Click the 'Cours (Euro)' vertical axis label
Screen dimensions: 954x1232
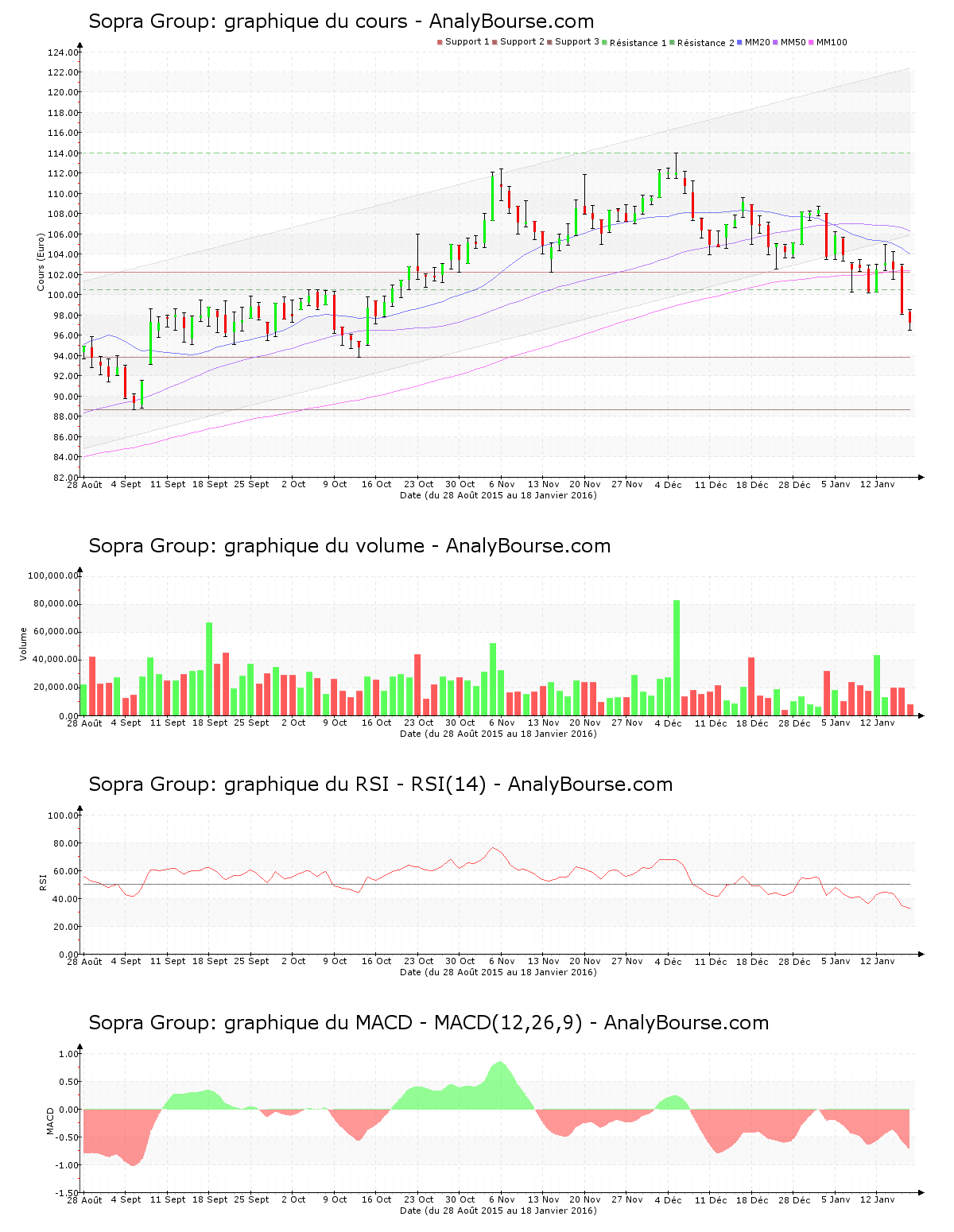(41, 262)
